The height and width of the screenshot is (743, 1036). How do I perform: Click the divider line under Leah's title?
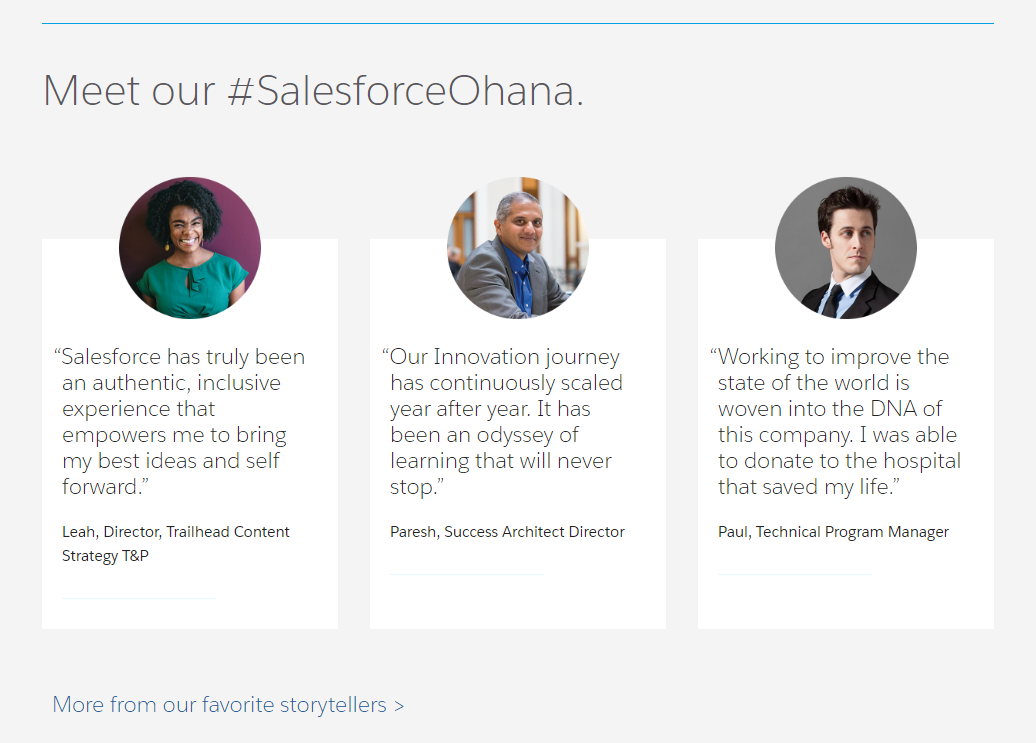click(x=139, y=598)
